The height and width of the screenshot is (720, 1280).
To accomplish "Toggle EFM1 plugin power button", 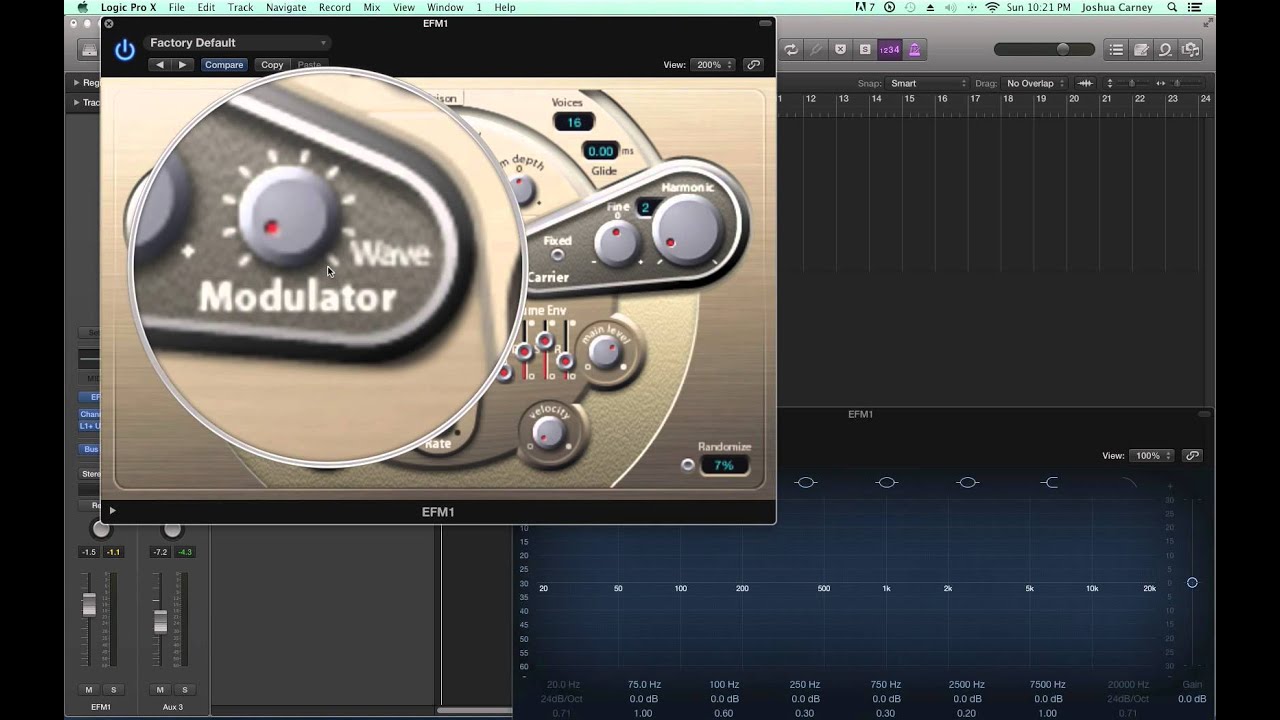I will [124, 50].
